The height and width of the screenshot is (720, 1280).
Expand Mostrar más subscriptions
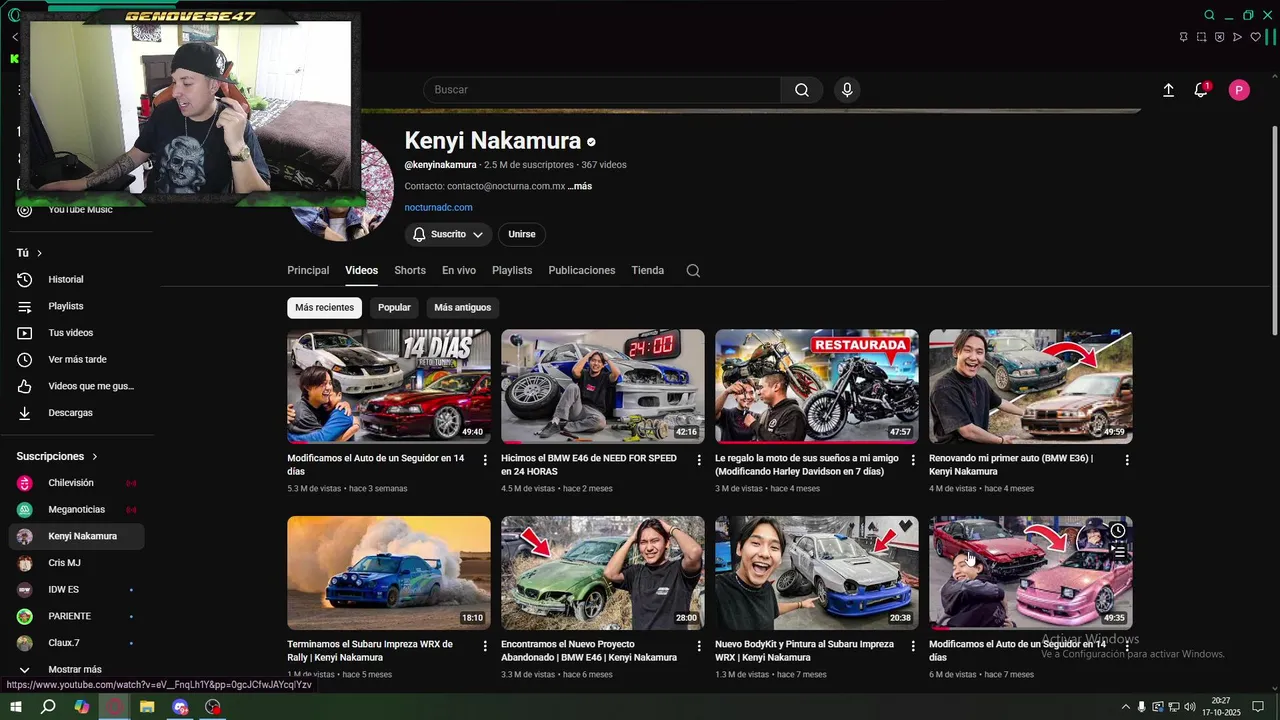(77, 670)
